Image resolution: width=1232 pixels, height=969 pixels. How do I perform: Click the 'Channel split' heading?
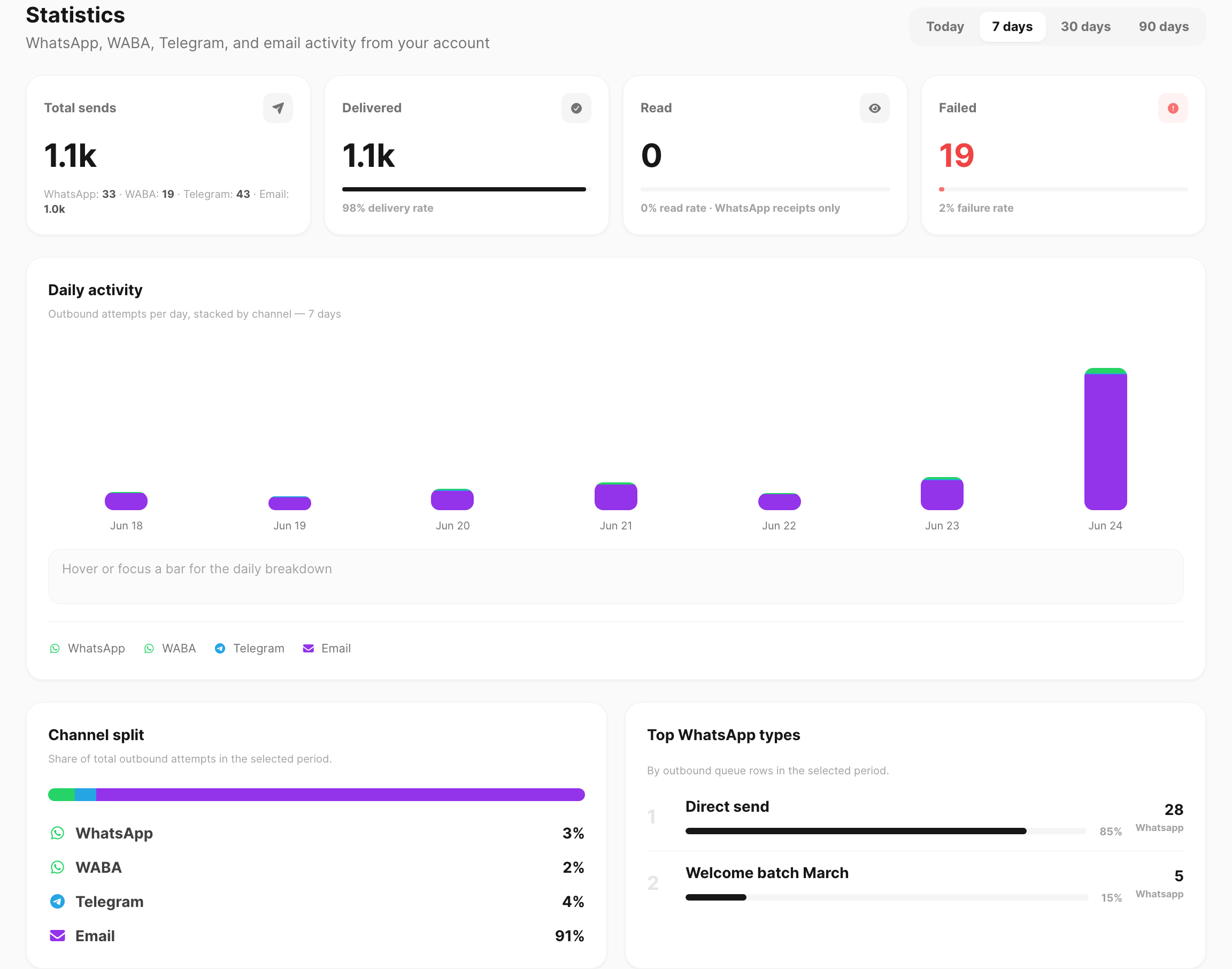click(x=96, y=735)
